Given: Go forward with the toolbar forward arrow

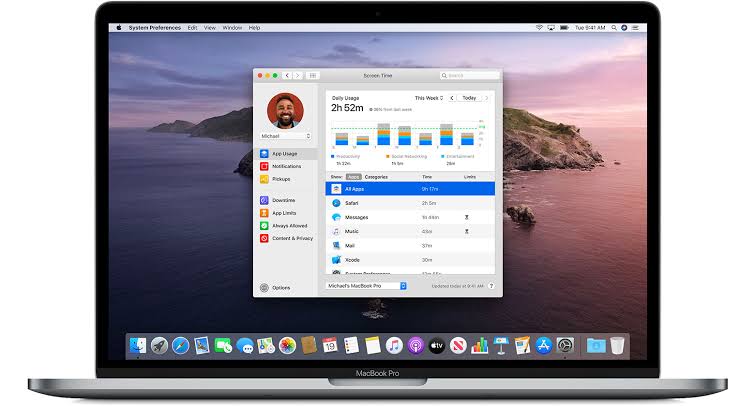Looking at the screenshot, I should (x=298, y=76).
